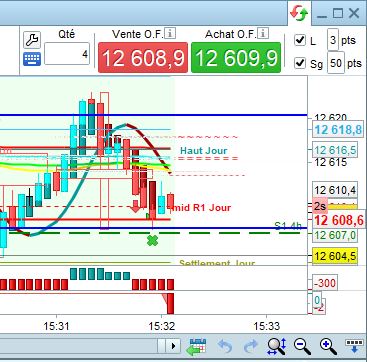Click the vertical auto-zoom magnifier icon

coord(277,346)
